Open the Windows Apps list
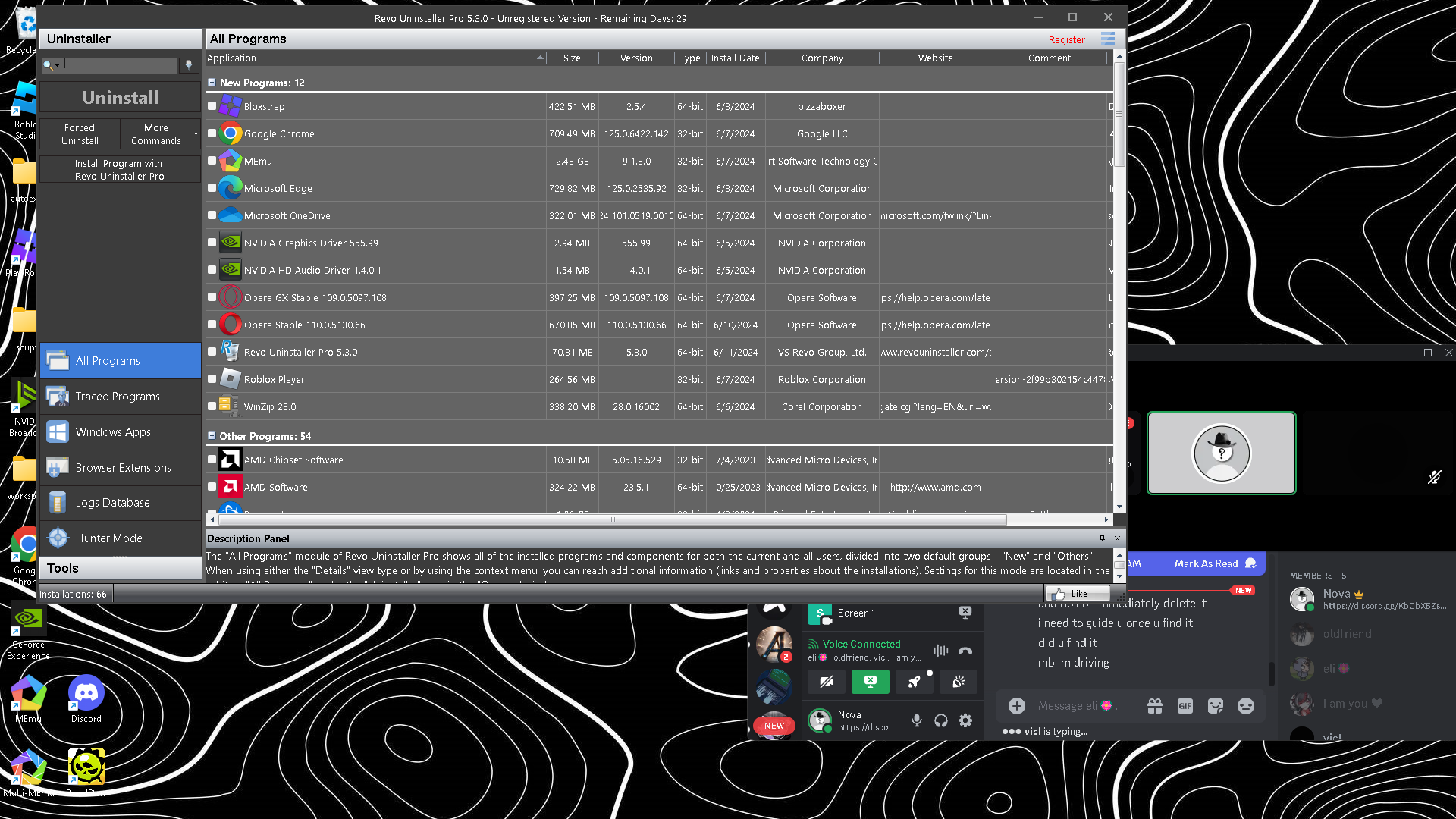 113,431
